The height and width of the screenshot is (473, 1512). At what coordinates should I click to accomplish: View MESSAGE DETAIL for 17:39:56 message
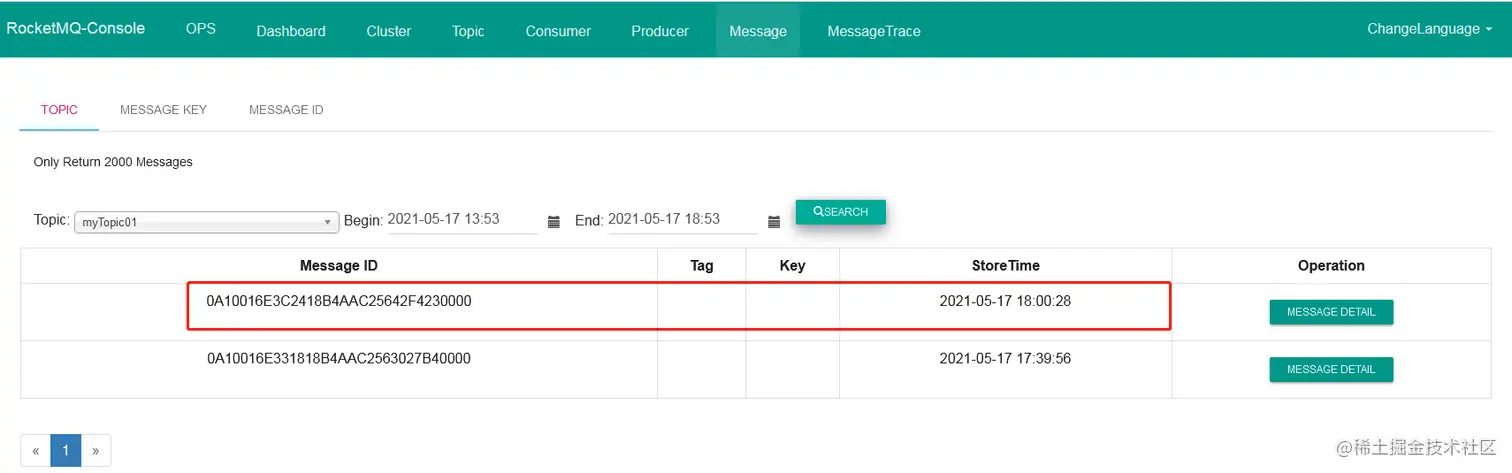pos(1331,369)
